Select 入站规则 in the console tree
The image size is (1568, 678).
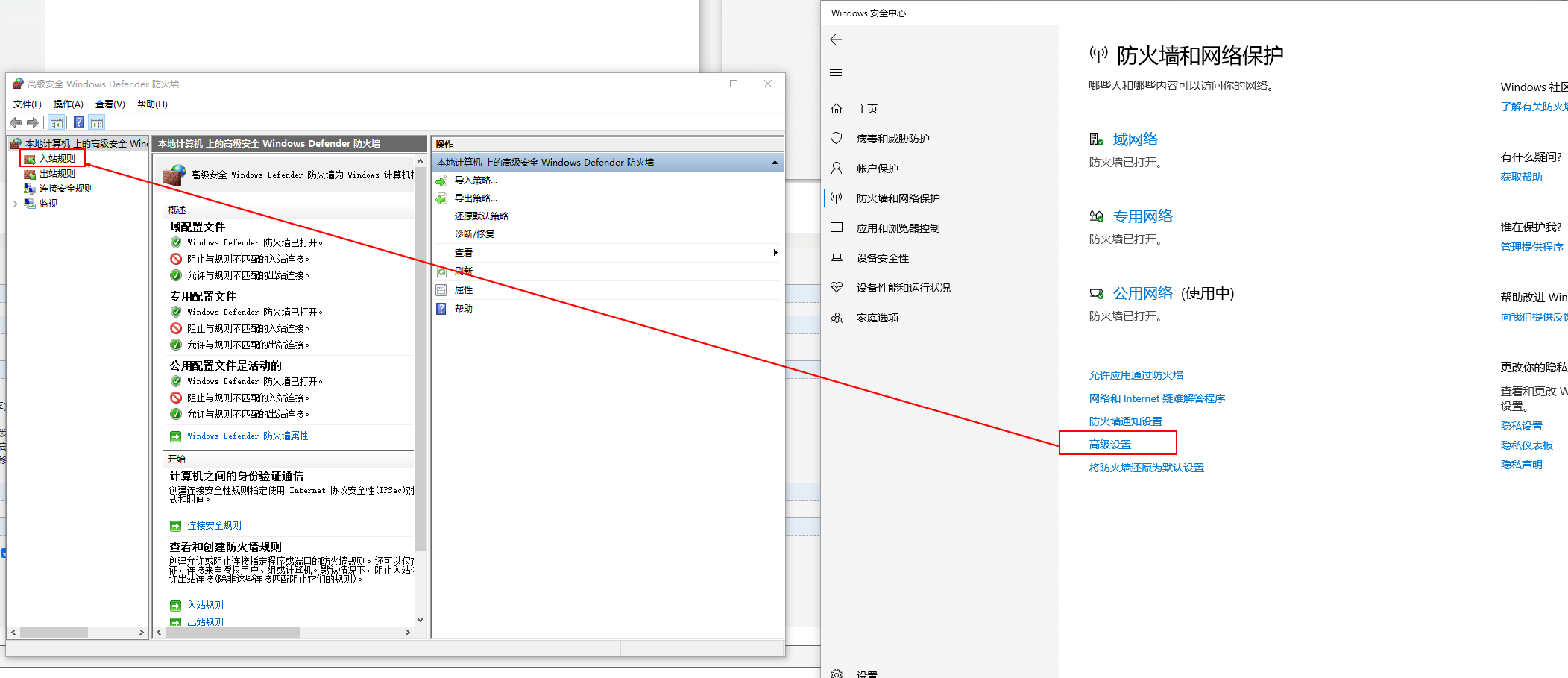(57, 159)
